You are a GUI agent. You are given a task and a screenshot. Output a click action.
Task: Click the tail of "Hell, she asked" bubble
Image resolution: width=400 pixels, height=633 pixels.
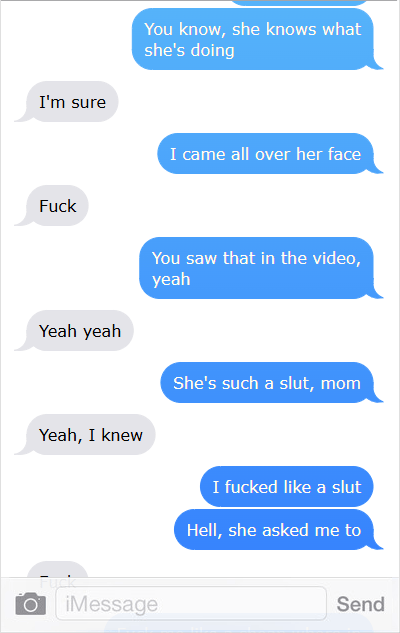tap(377, 545)
